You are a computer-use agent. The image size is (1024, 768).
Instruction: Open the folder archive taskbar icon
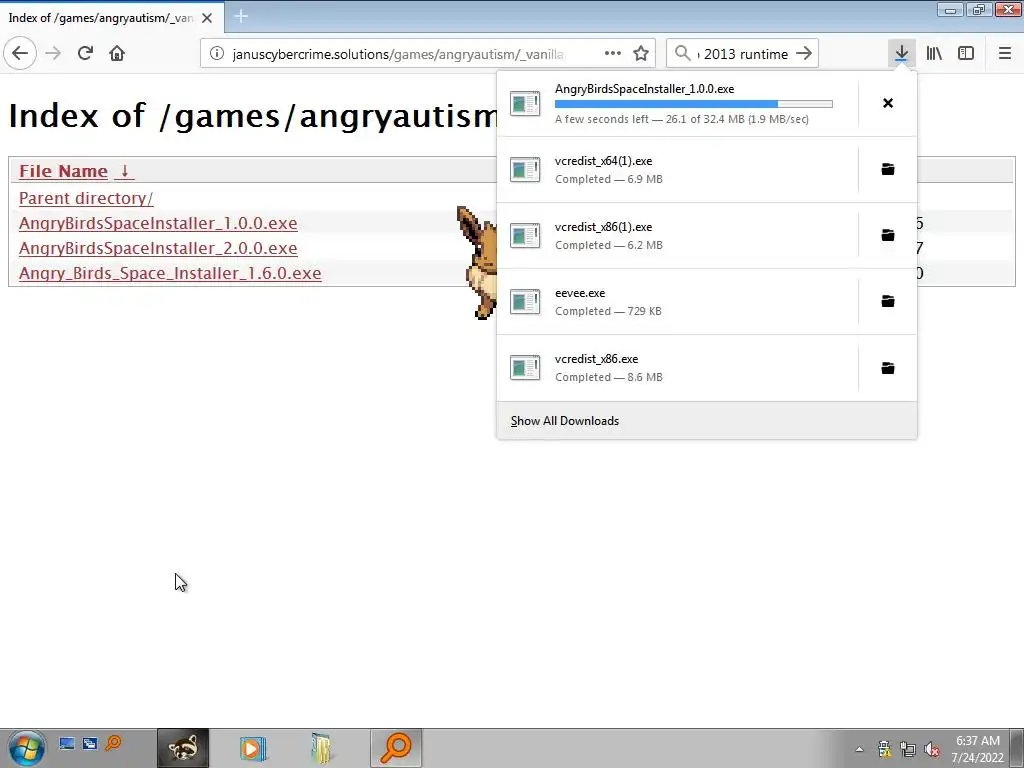point(321,748)
